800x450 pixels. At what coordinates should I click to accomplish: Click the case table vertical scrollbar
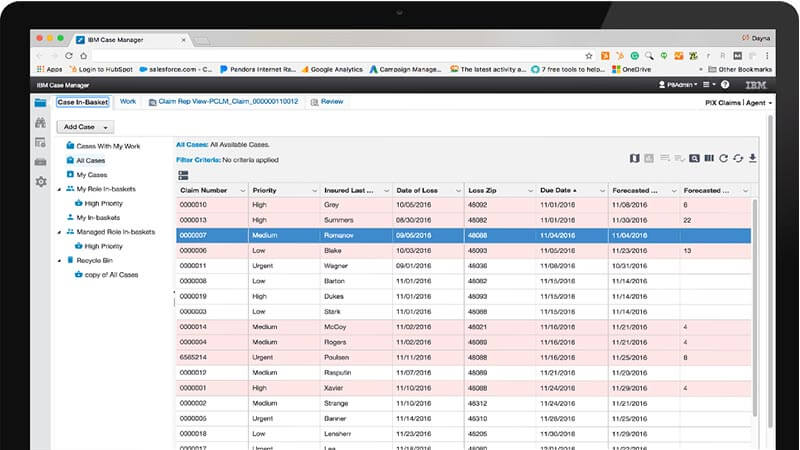[x=755, y=306]
